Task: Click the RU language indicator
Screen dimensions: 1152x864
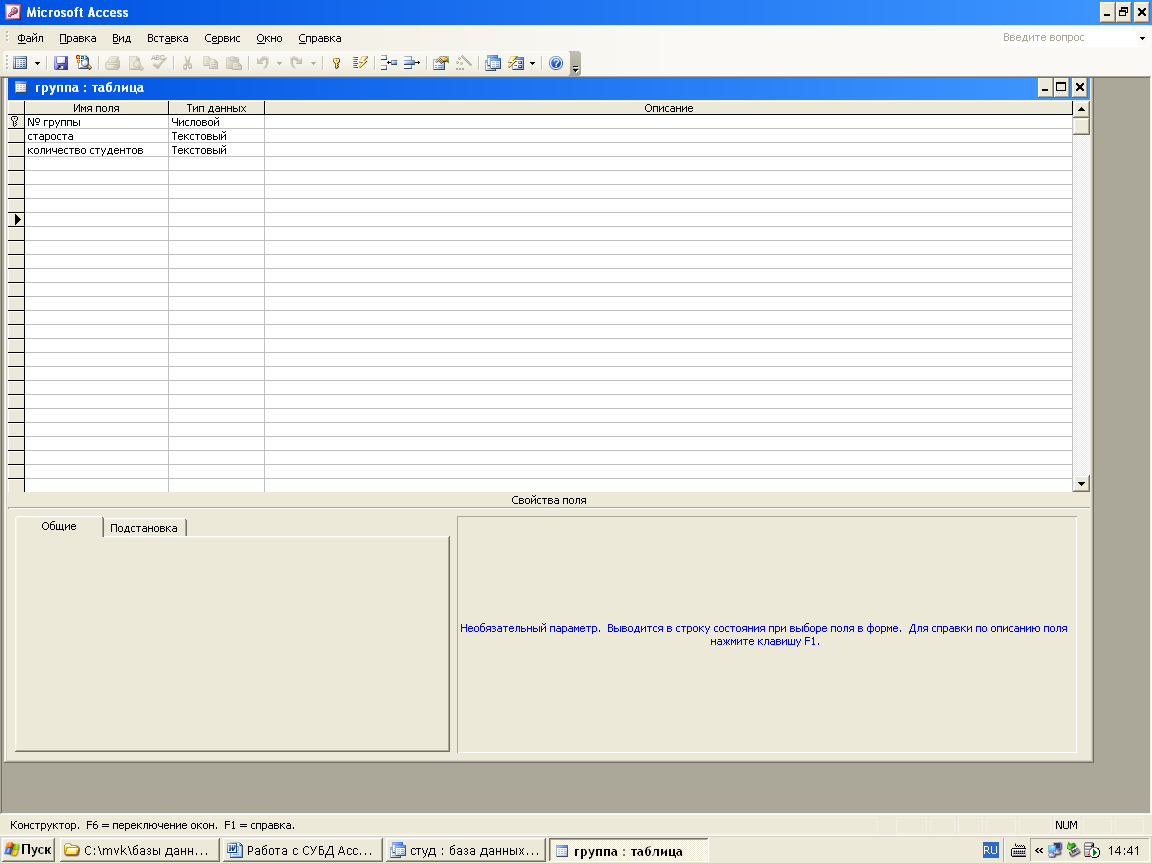Action: [x=990, y=850]
